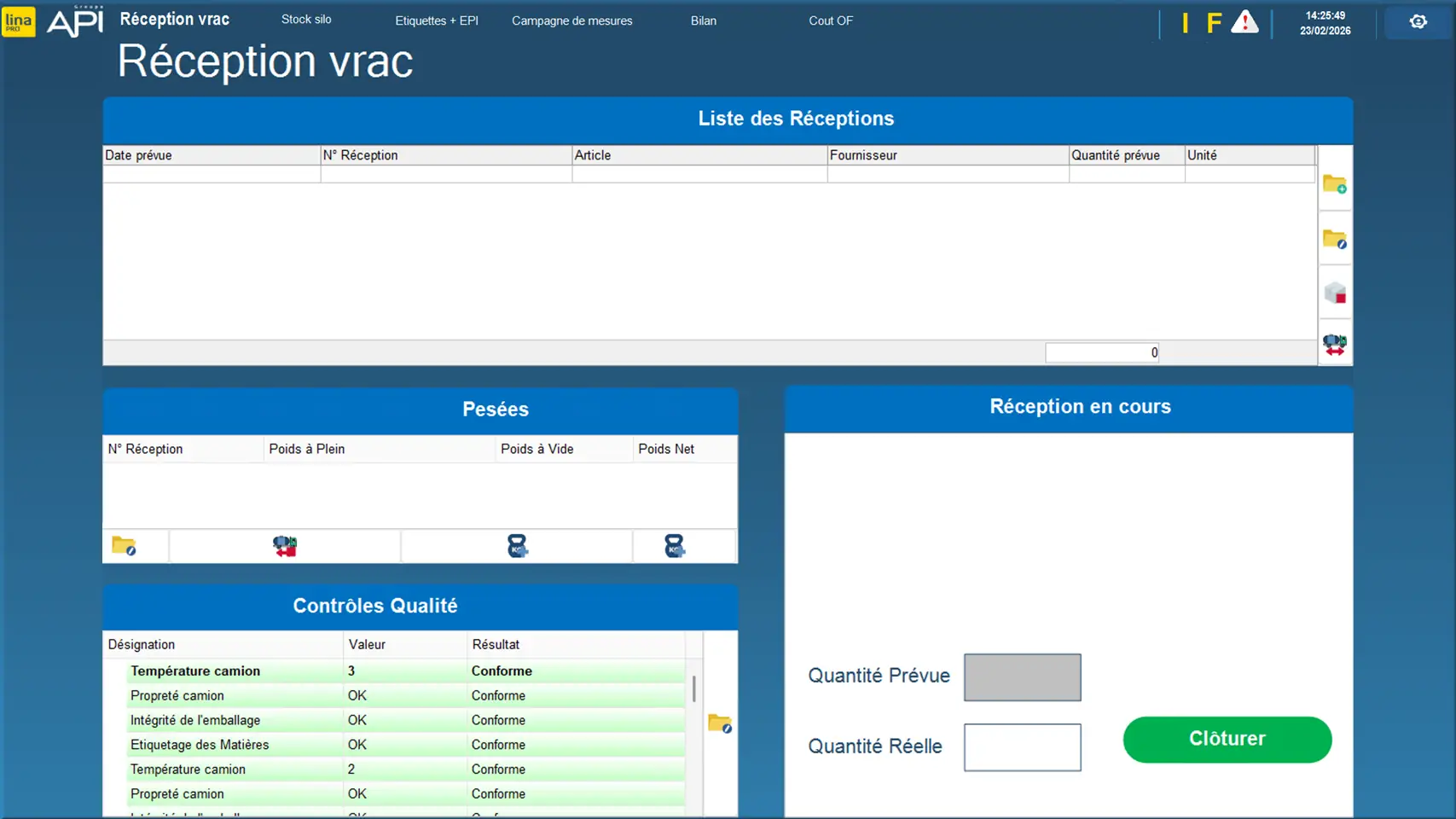Click the weight icon under Poids Net
The image size is (1456, 819).
(x=674, y=546)
